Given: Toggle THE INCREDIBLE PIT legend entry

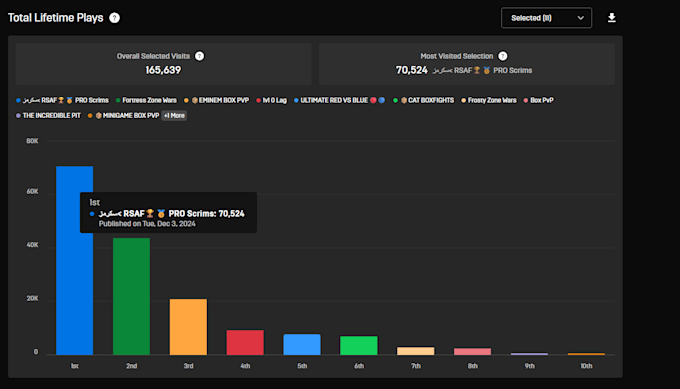Looking at the screenshot, I should tap(48, 115).
